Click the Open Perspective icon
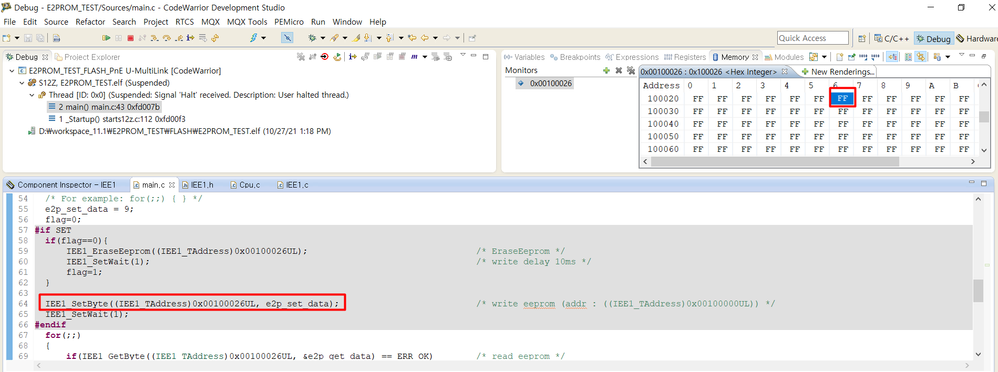Screen dimensions: 998x372 (862, 39)
